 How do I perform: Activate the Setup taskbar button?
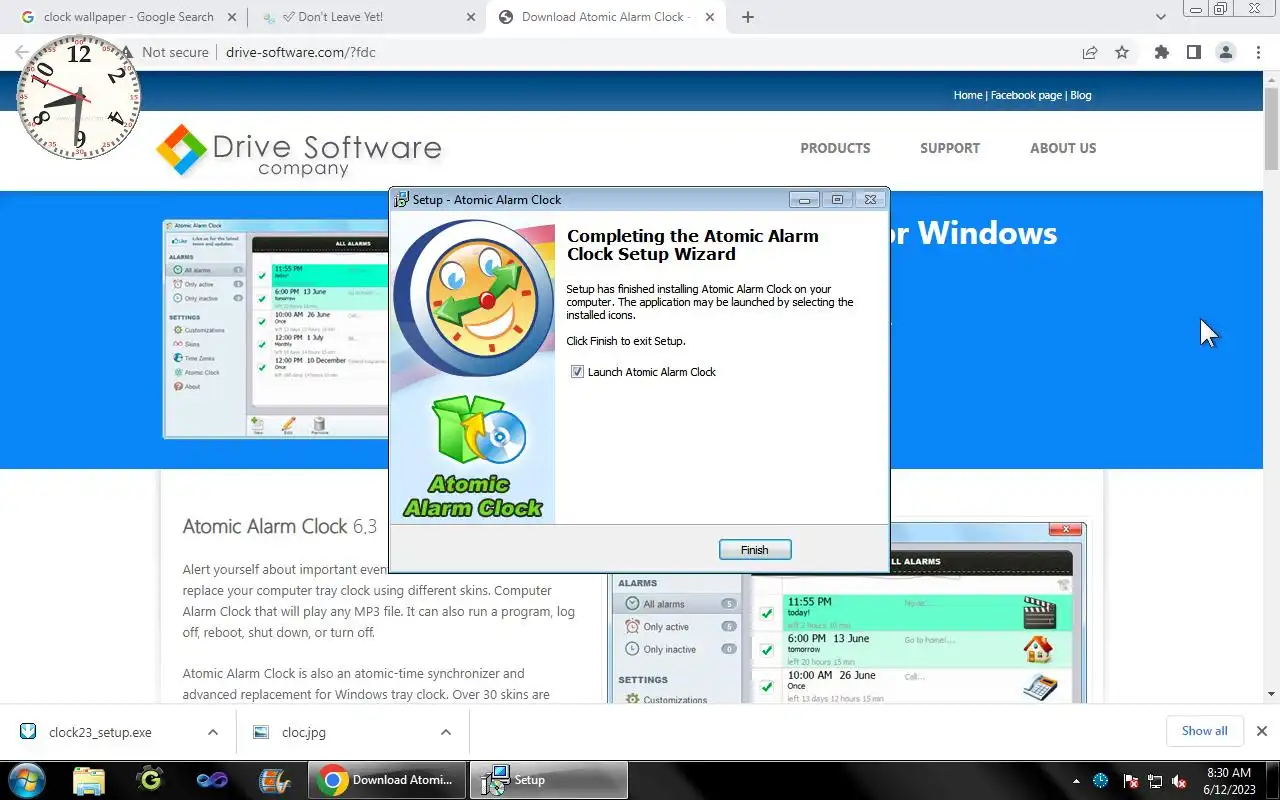click(550, 780)
